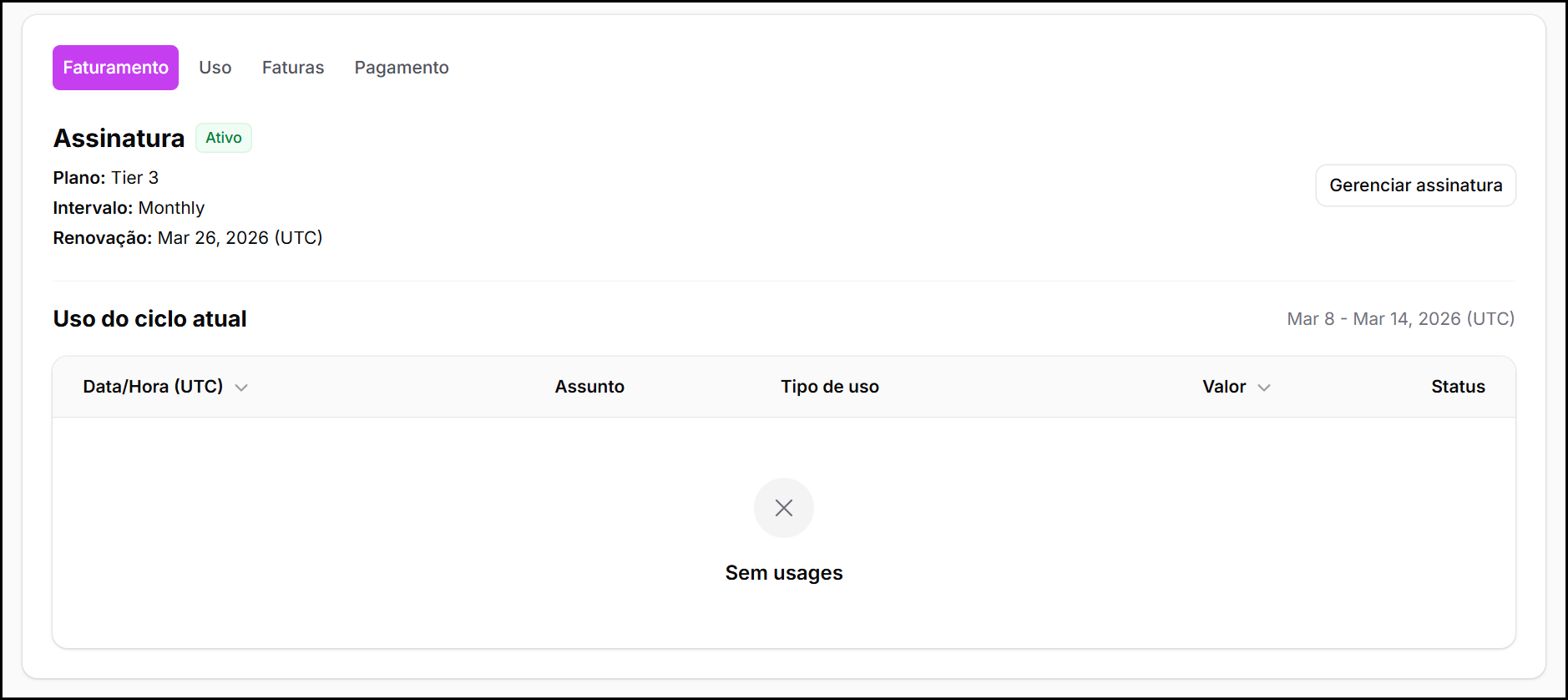Open the Faturamento tab
The height and width of the screenshot is (700, 1568).
115,68
